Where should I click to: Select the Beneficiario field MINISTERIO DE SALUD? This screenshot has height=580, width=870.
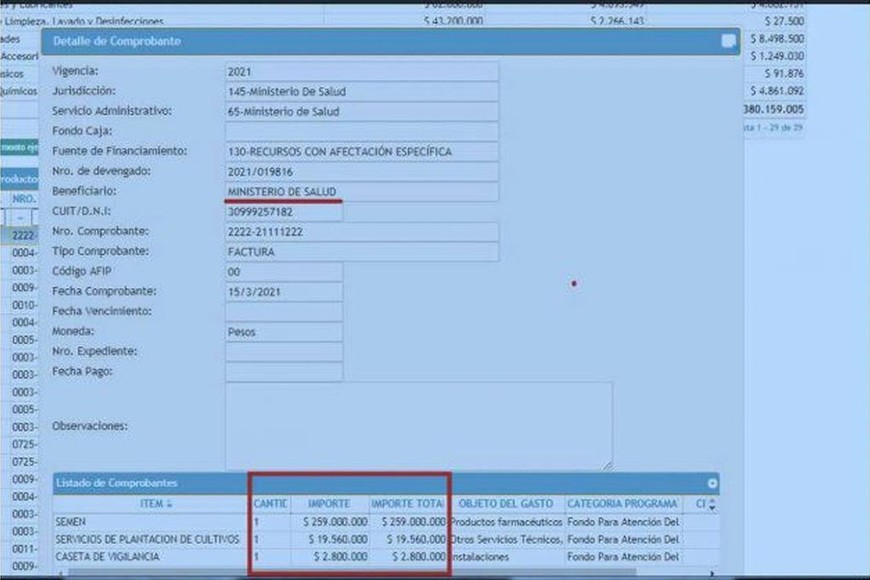[361, 192]
